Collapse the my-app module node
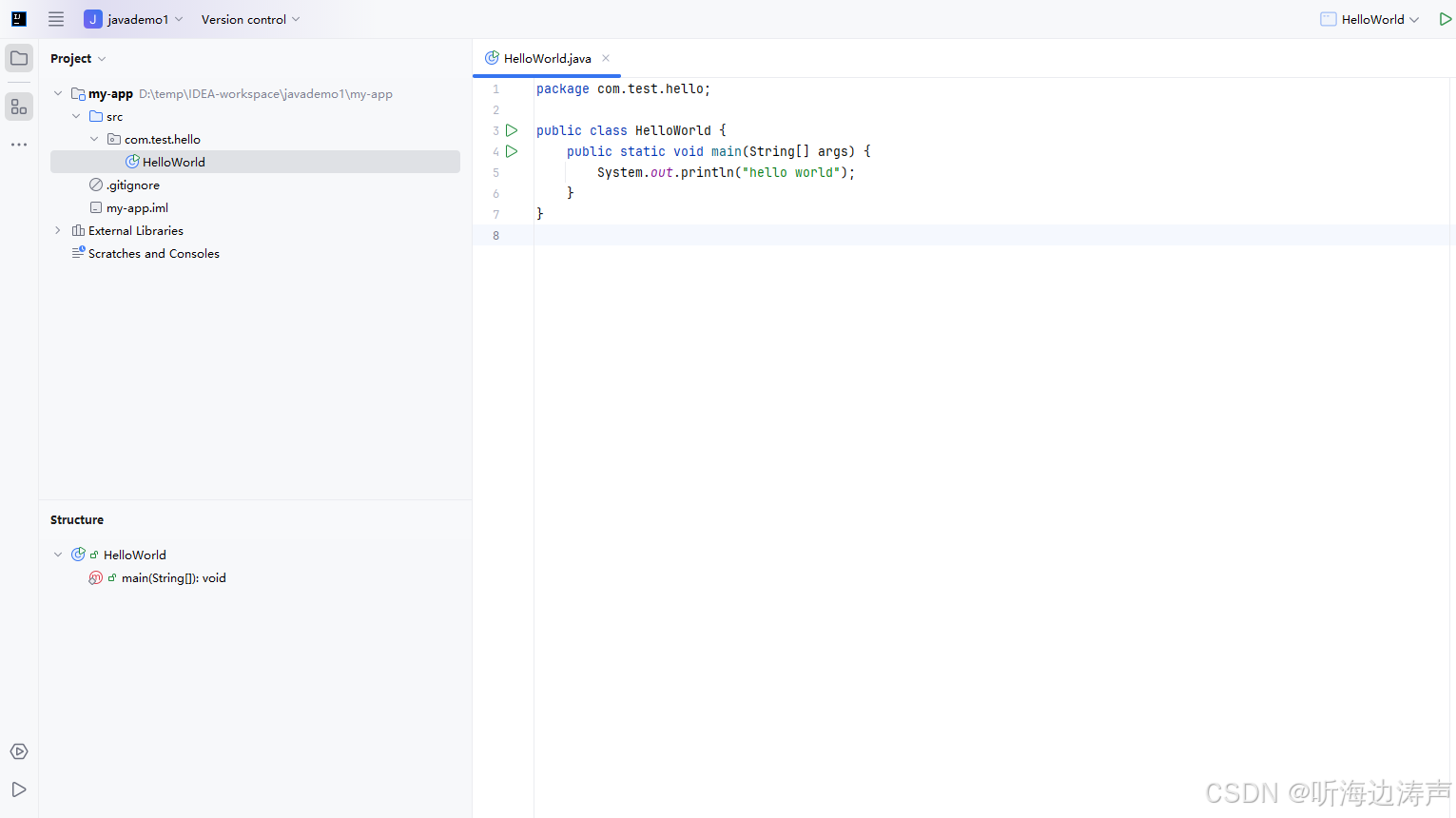The height and width of the screenshot is (818, 1456). (x=58, y=93)
